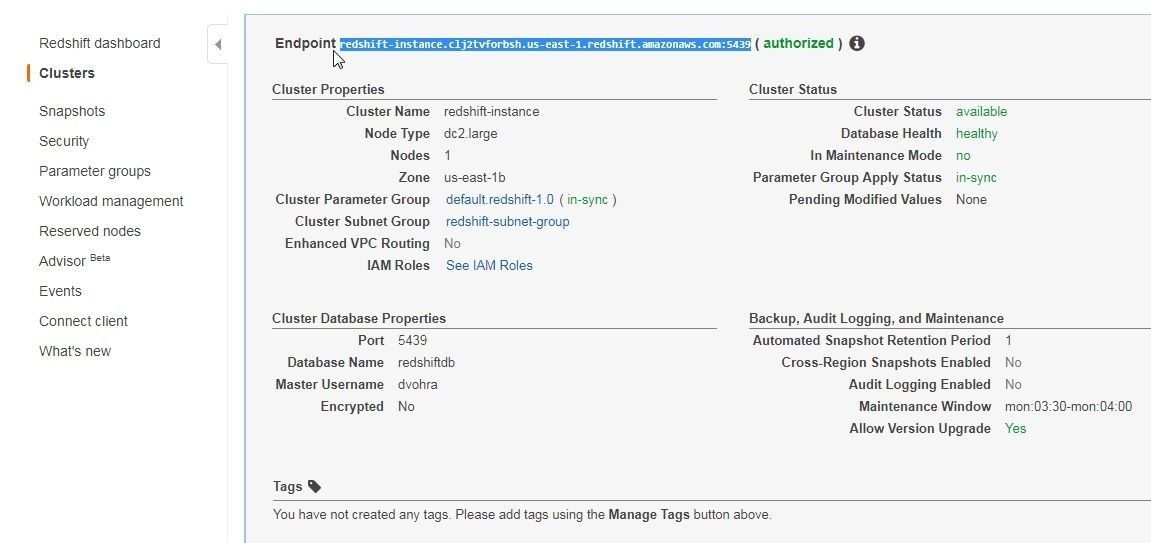
Task: Go to Parameter groups
Action: (95, 172)
